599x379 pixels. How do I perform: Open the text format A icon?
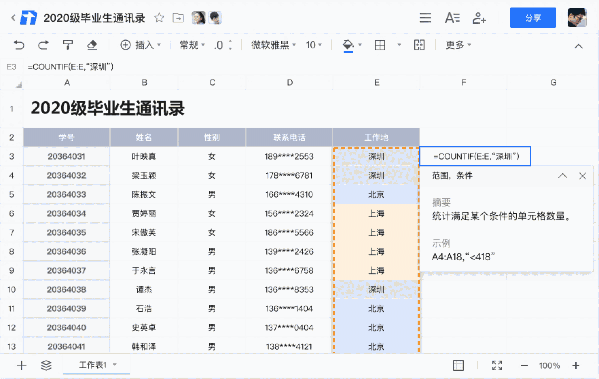point(452,18)
